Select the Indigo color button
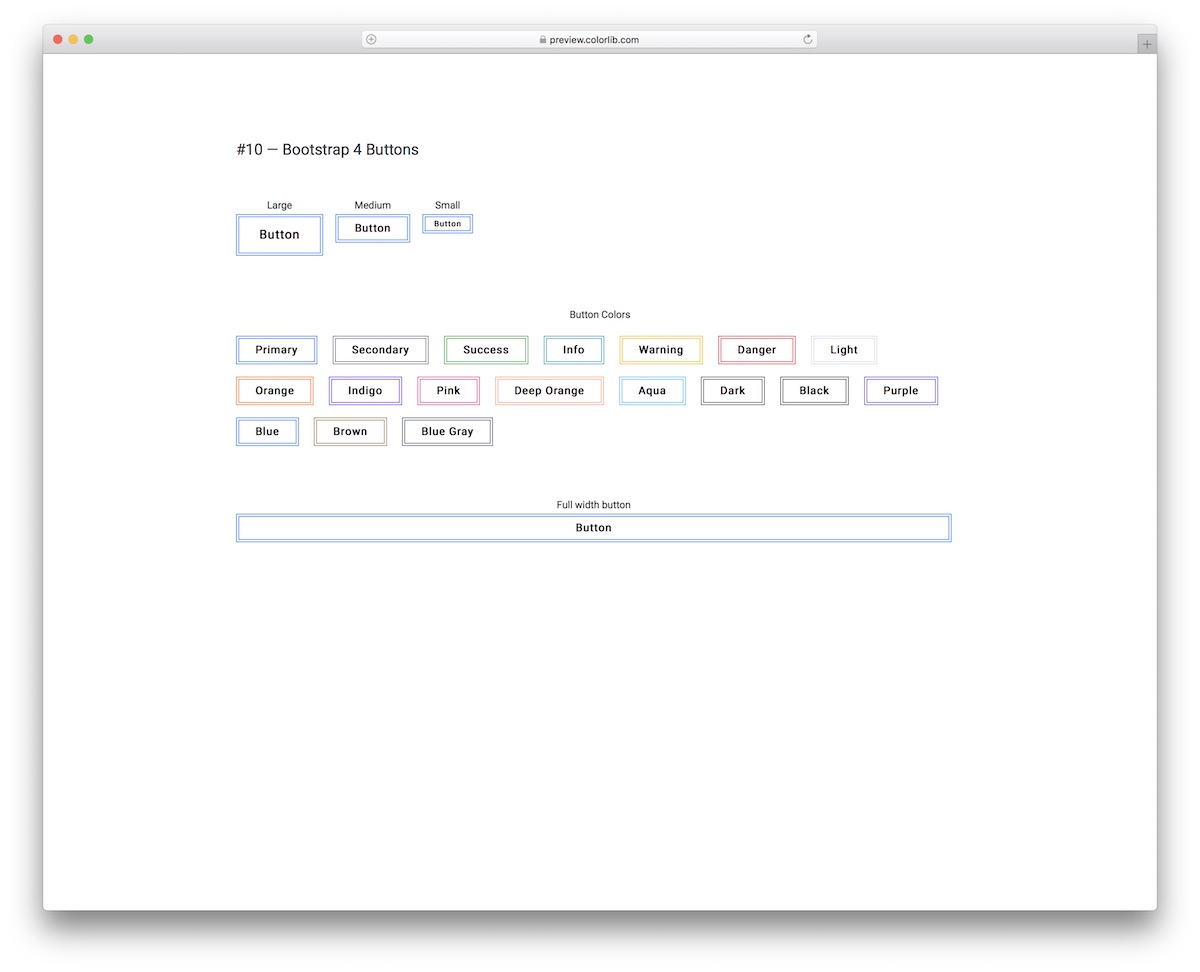This screenshot has width=1200, height=972. tap(364, 390)
